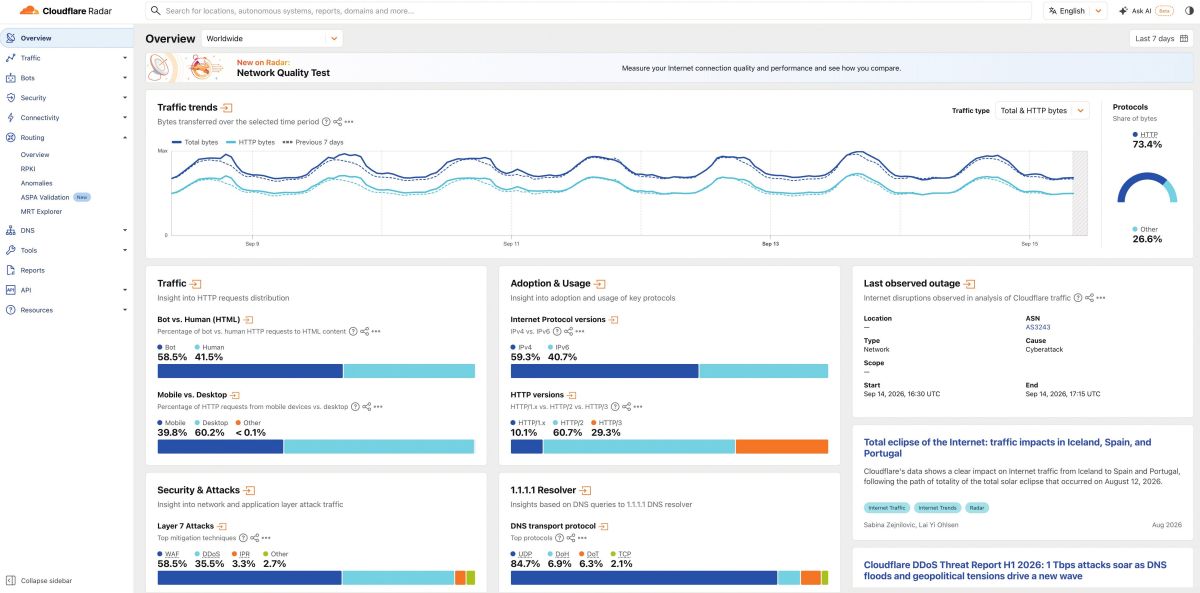The width and height of the screenshot is (1200, 593).
Task: Open Last observed outage arrow icon
Action: [969, 284]
